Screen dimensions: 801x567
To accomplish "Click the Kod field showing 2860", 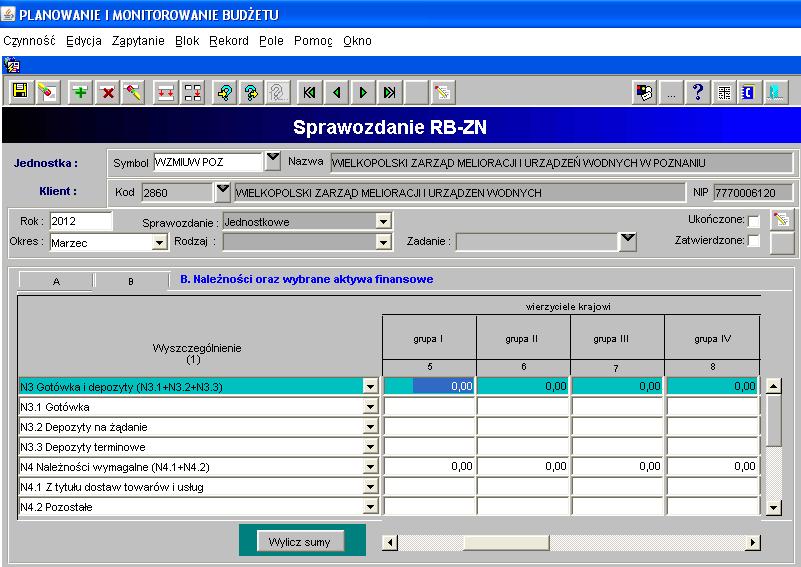I will point(176,193).
